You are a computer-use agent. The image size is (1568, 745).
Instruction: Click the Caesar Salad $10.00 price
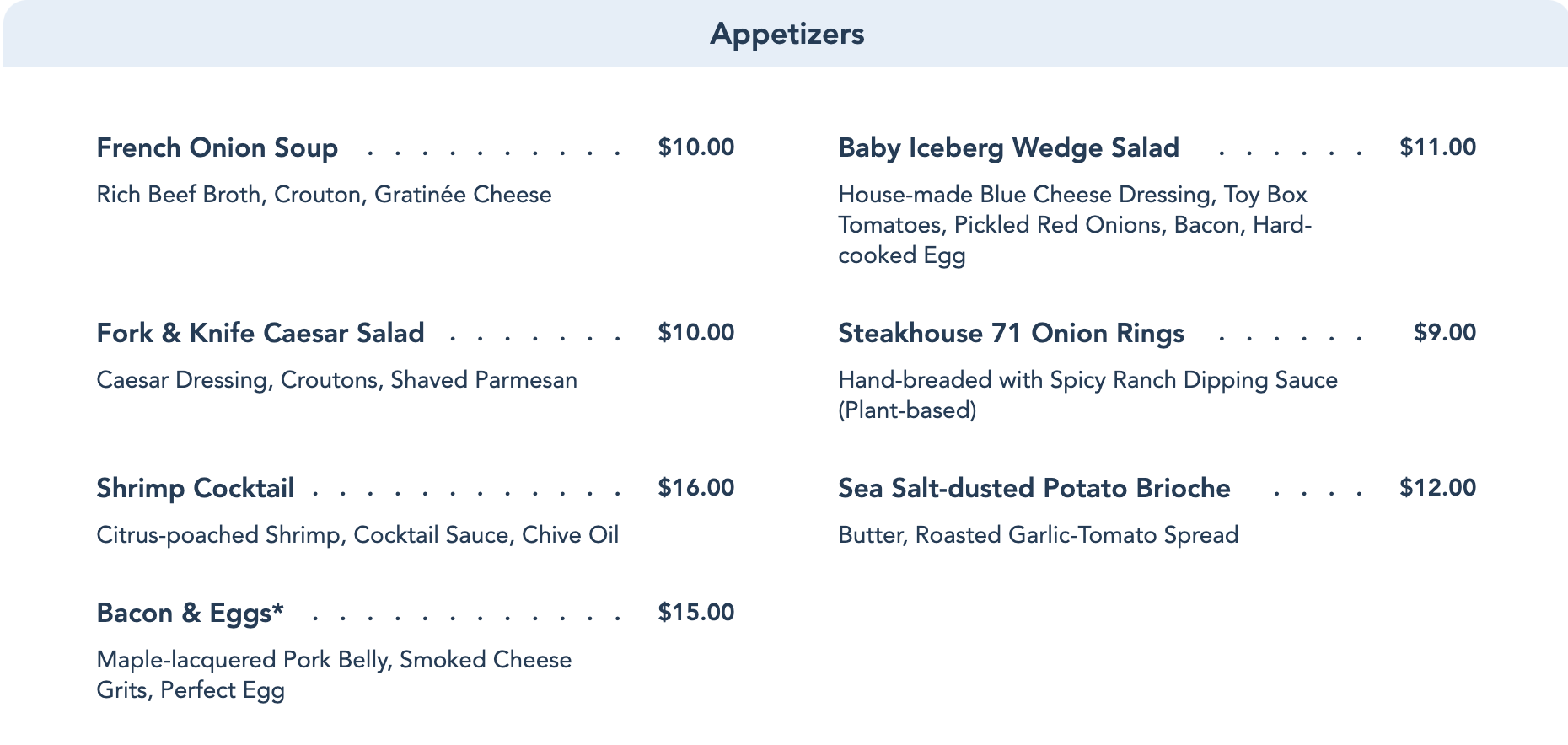point(695,333)
